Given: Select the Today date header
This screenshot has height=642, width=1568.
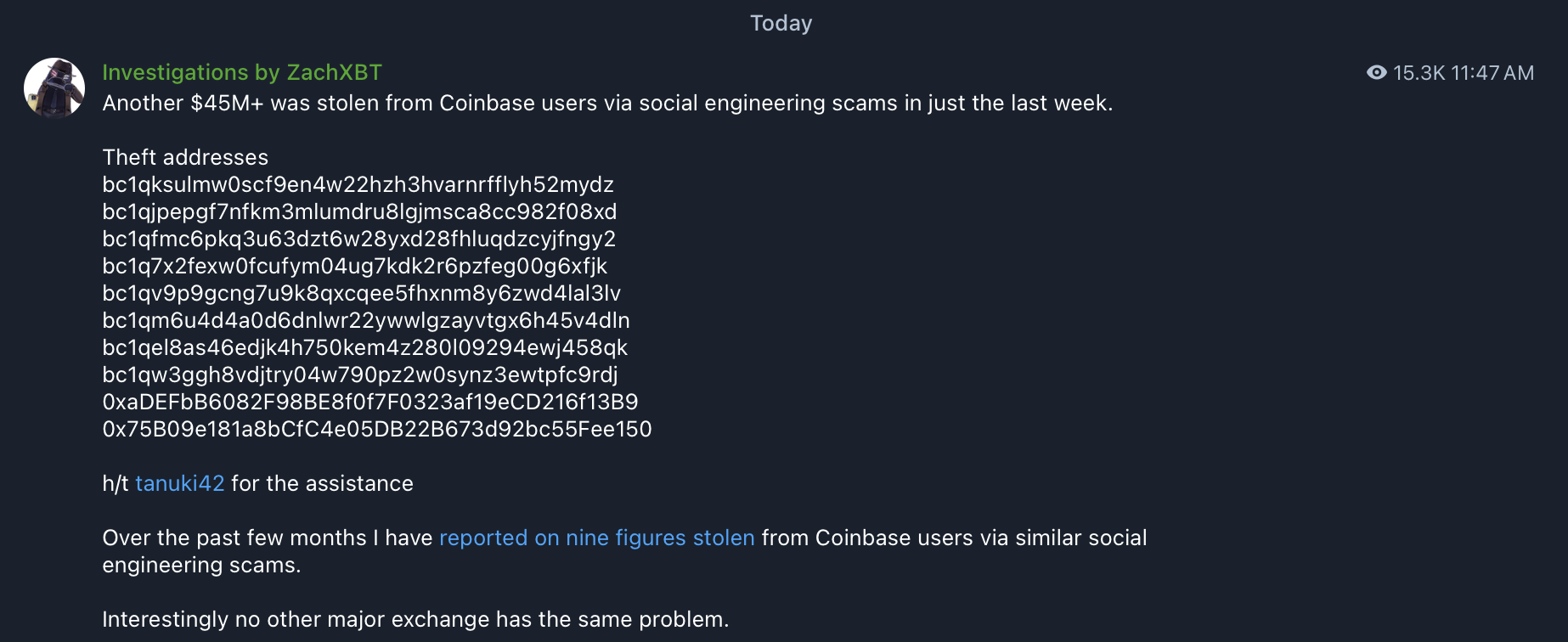Looking at the screenshot, I should coord(781,23).
